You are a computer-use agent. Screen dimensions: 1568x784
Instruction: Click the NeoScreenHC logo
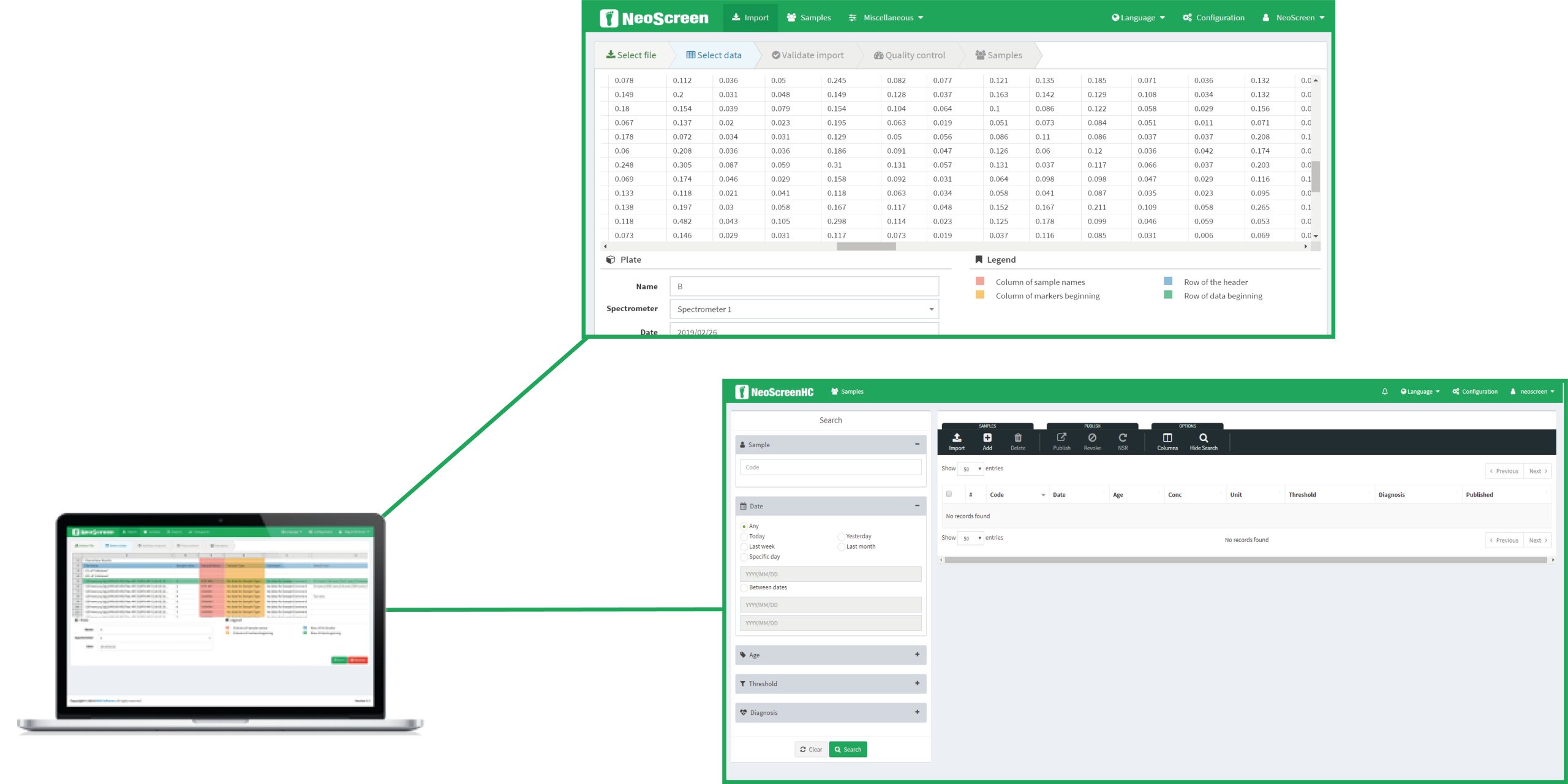point(774,392)
